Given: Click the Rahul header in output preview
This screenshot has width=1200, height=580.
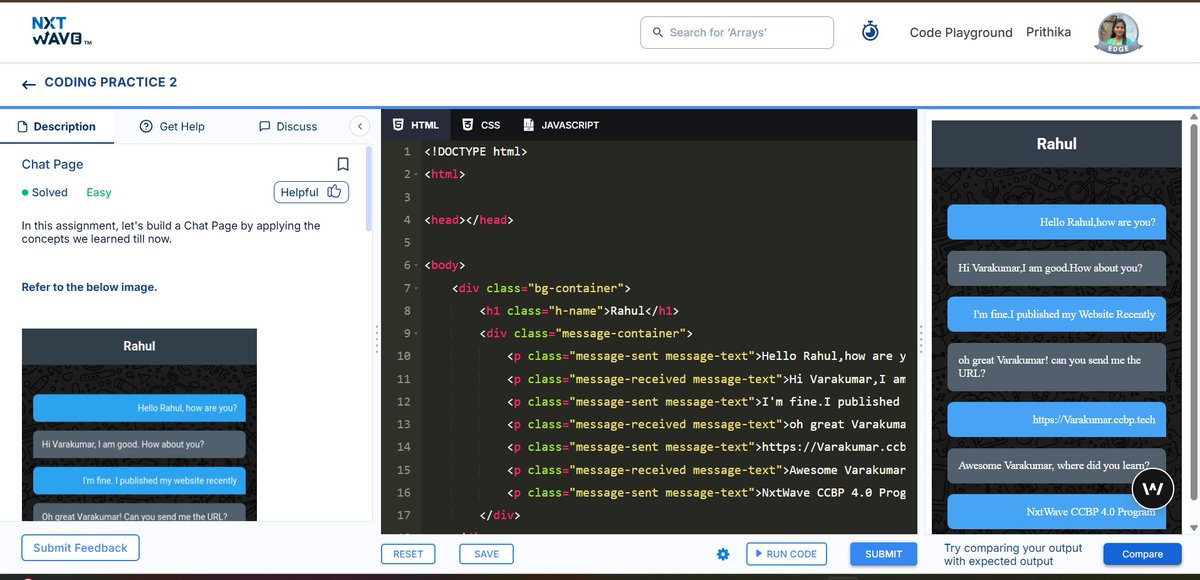Looking at the screenshot, I should pyautogui.click(x=1057, y=144).
